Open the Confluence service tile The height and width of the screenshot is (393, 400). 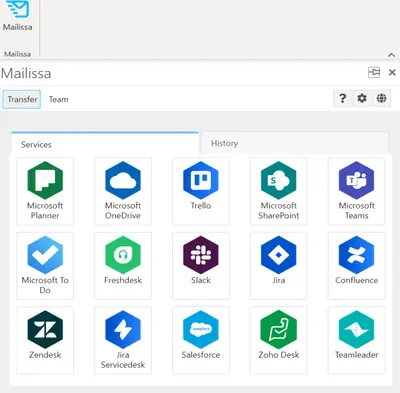click(x=356, y=266)
